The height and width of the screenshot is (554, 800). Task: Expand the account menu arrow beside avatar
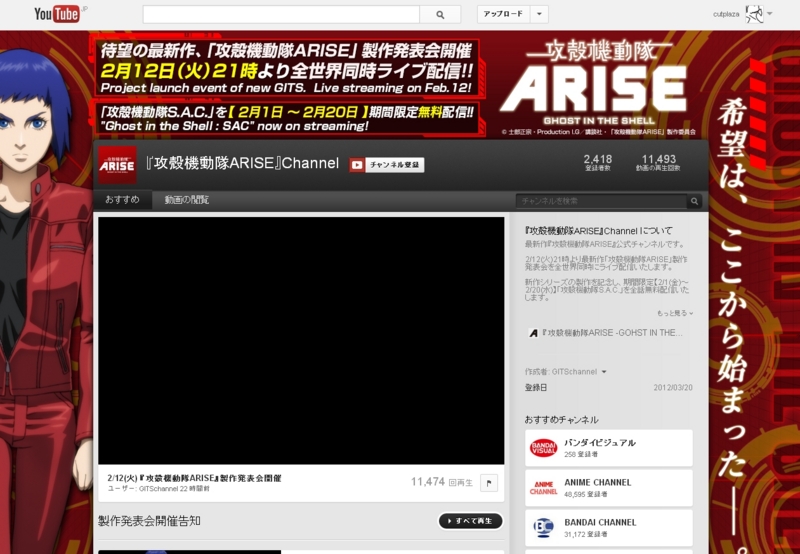tap(769, 14)
